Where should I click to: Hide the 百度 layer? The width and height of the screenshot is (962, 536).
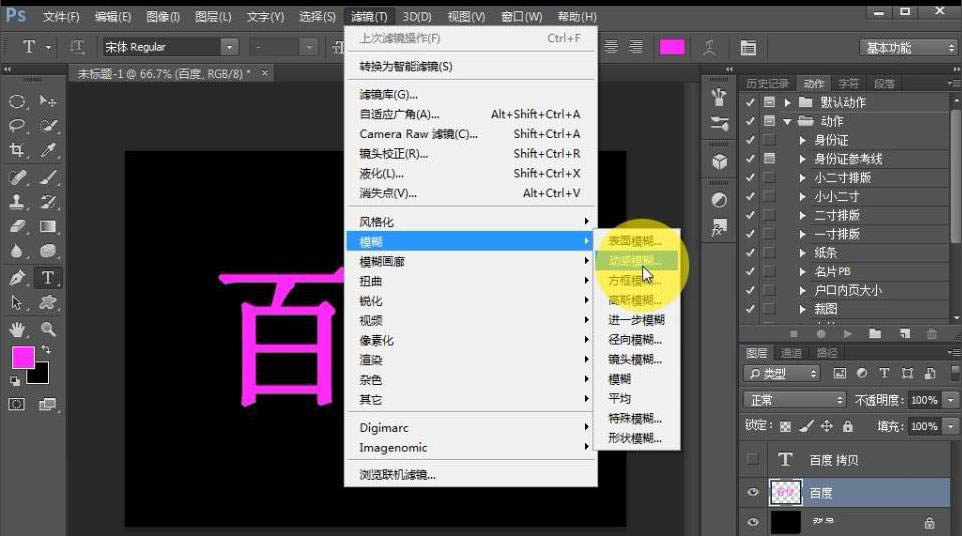tap(753, 492)
